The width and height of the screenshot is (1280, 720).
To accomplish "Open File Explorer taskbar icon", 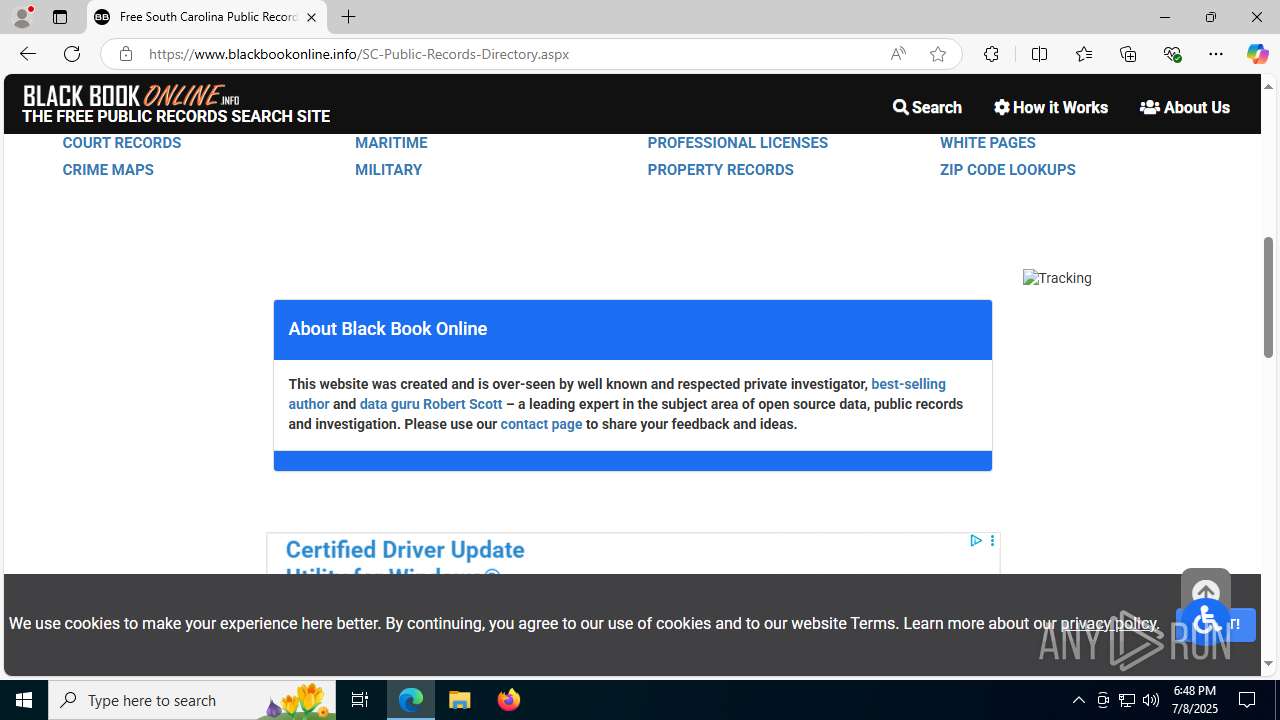I will click(460, 700).
